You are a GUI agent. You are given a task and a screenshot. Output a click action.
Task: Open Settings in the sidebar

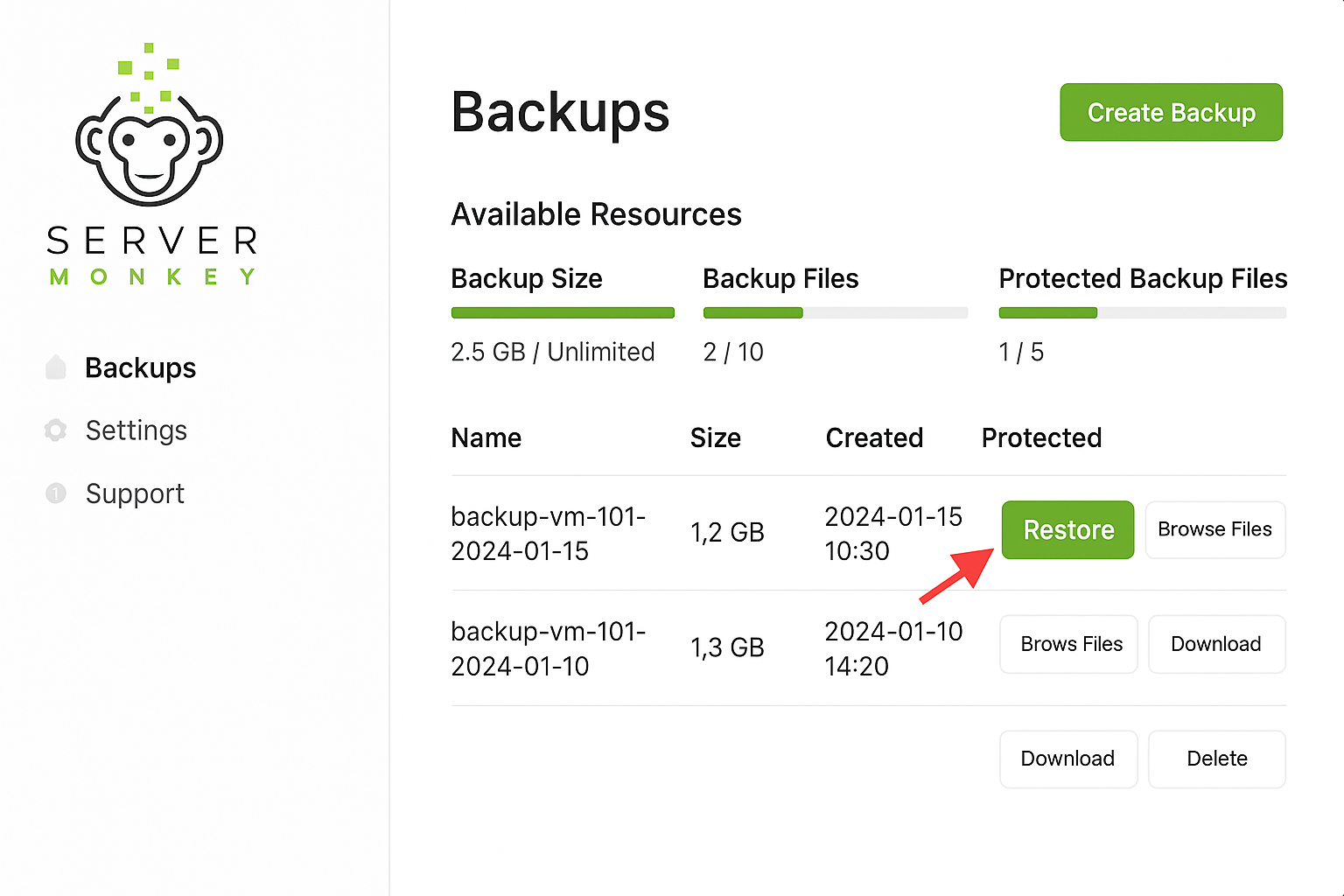[x=136, y=430]
